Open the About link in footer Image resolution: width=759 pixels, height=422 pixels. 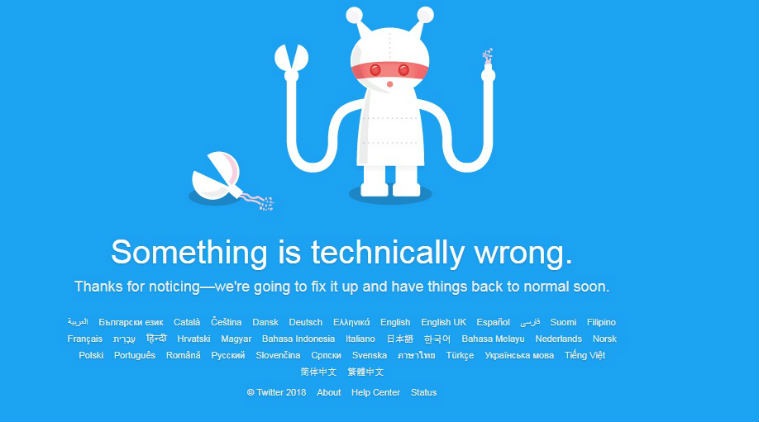tap(329, 392)
